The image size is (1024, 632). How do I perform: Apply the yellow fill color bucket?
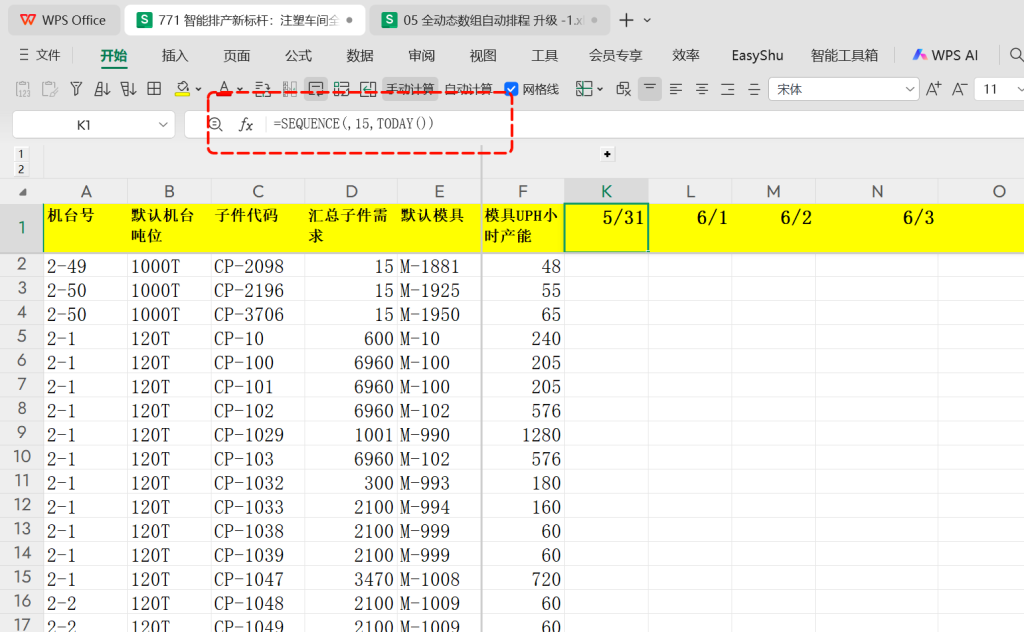[183, 89]
